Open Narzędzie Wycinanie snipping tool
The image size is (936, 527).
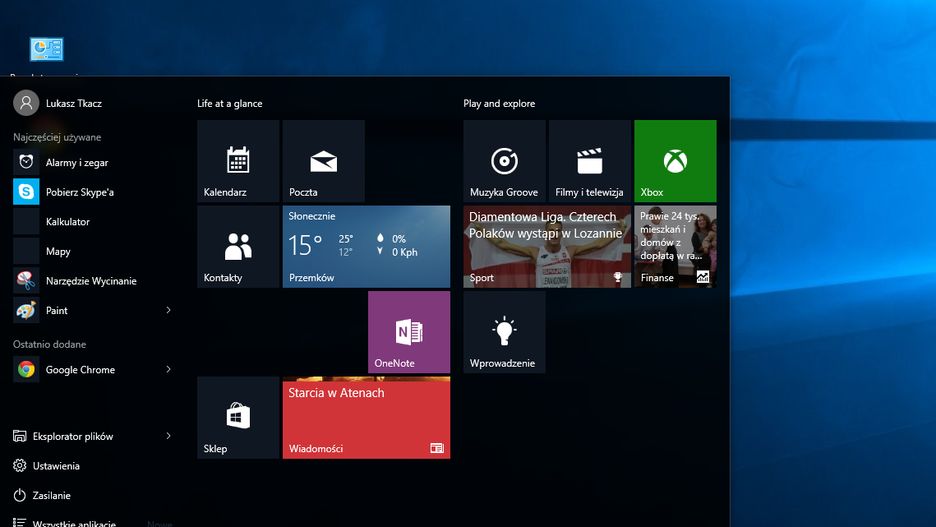[90, 281]
